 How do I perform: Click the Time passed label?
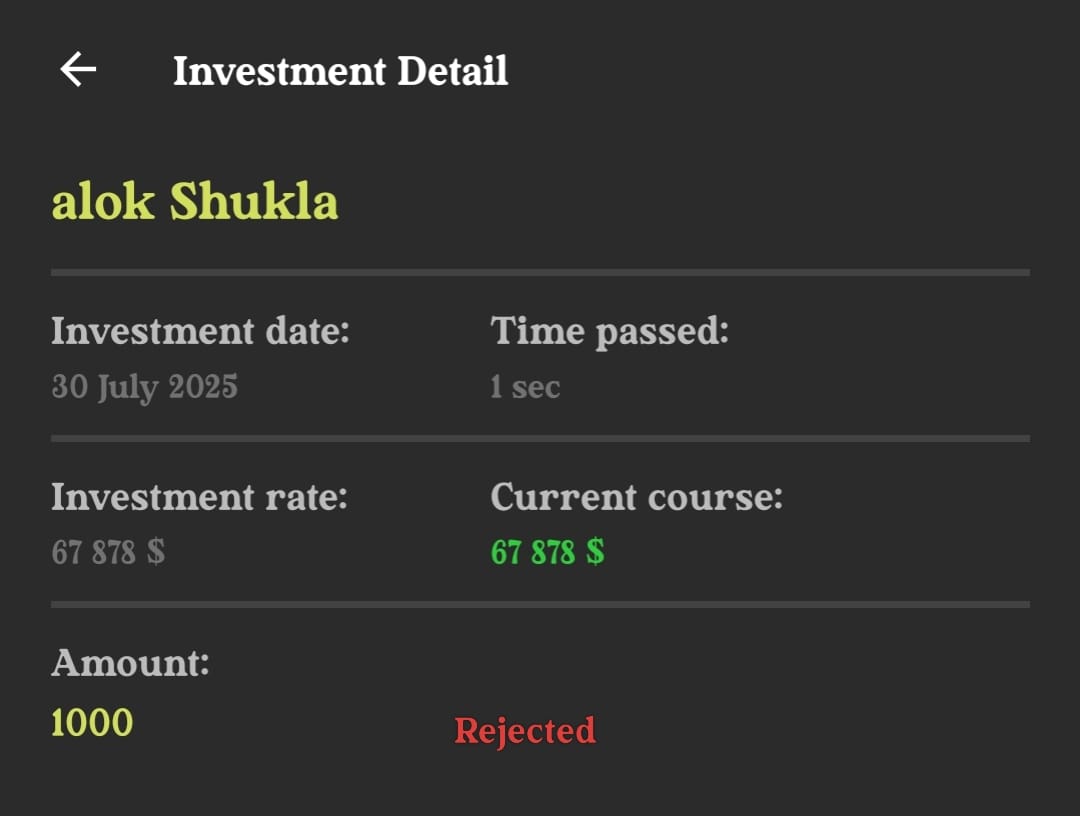click(609, 331)
